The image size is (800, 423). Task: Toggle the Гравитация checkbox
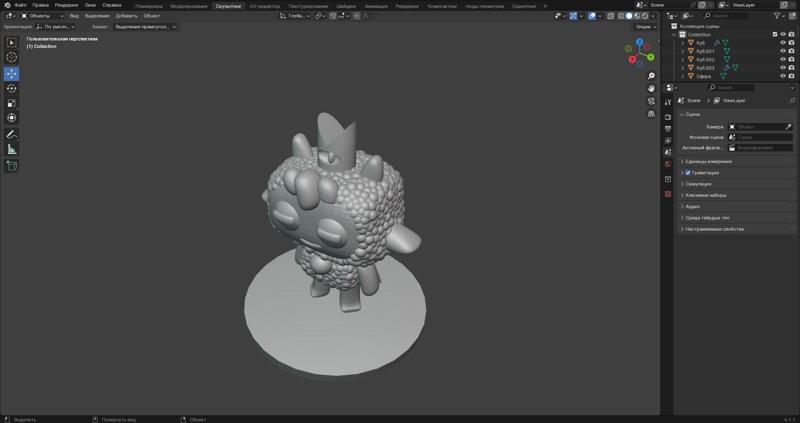tap(688, 173)
